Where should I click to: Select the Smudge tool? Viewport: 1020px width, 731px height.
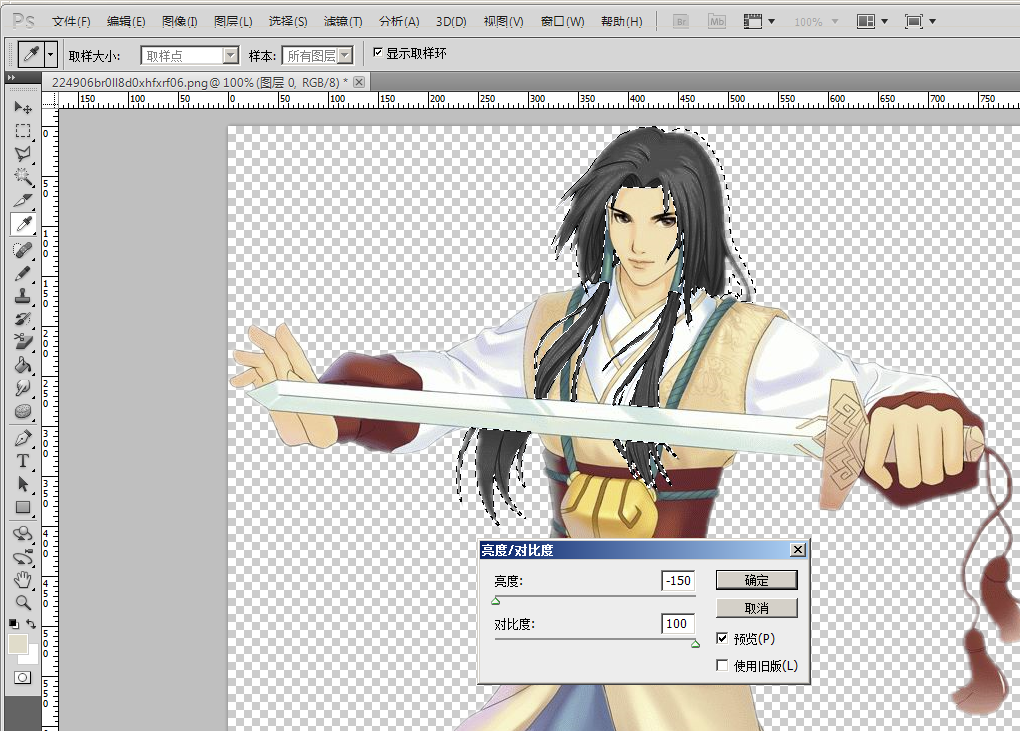tap(23, 388)
